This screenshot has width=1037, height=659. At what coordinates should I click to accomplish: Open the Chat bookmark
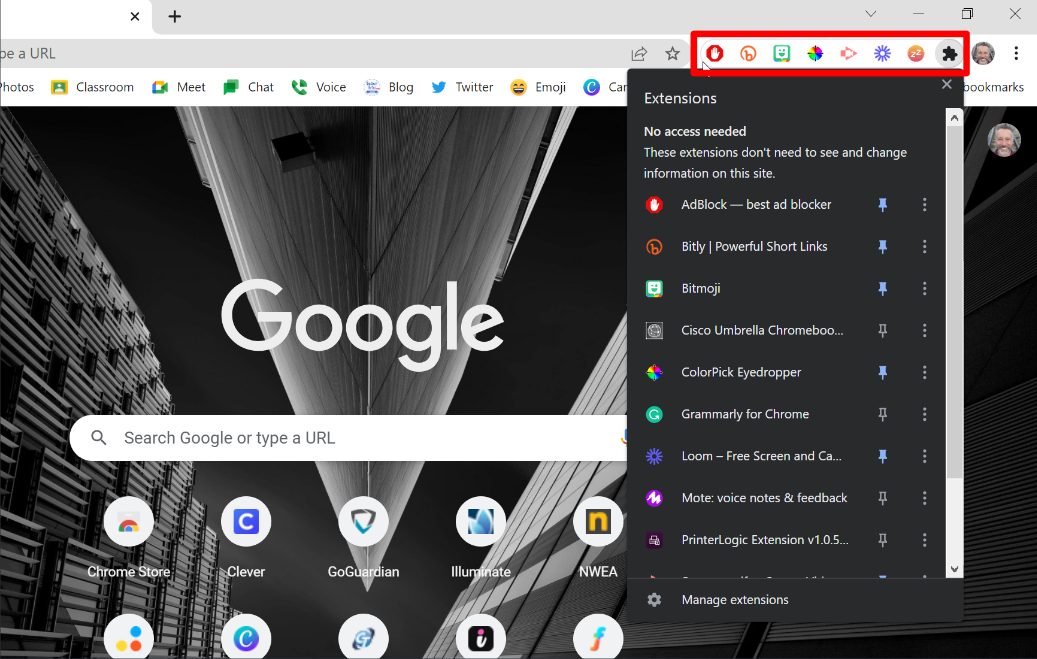coord(249,87)
